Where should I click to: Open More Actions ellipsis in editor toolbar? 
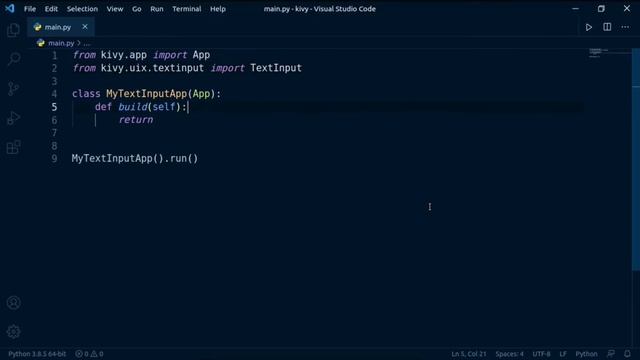[625, 27]
